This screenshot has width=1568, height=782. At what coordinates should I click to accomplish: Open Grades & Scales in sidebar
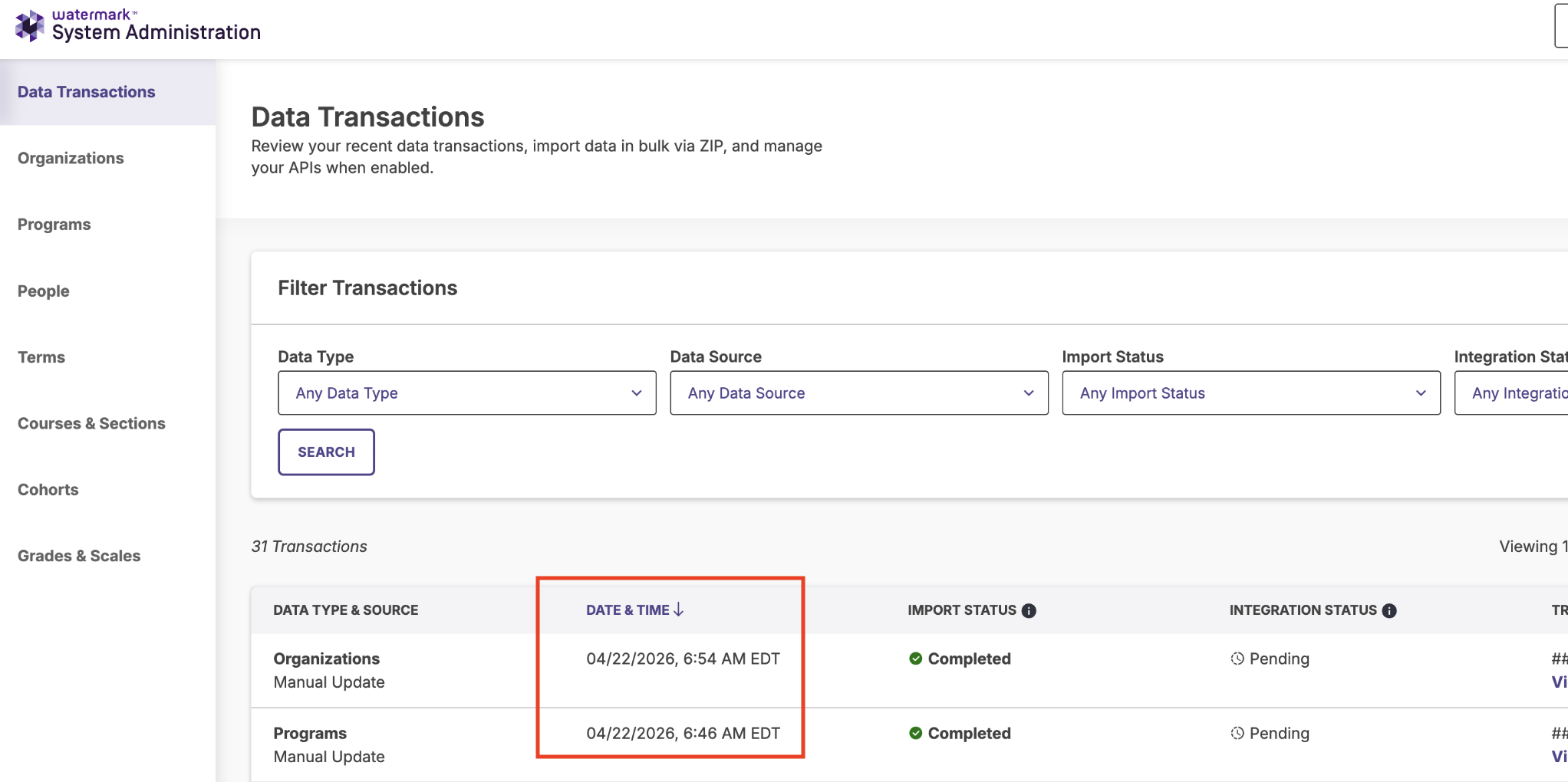click(x=79, y=556)
